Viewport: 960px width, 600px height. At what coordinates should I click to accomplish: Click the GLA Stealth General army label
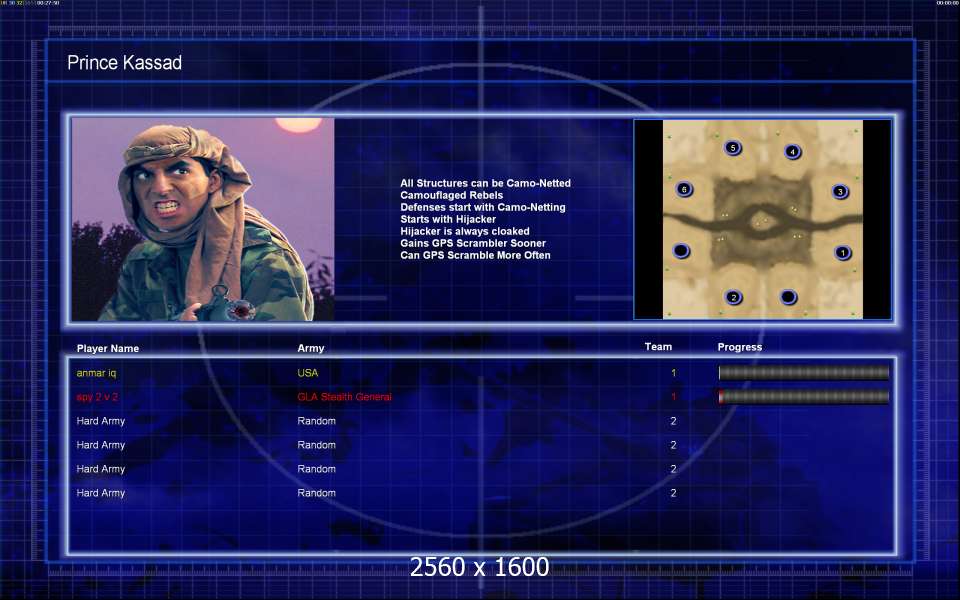pos(344,397)
